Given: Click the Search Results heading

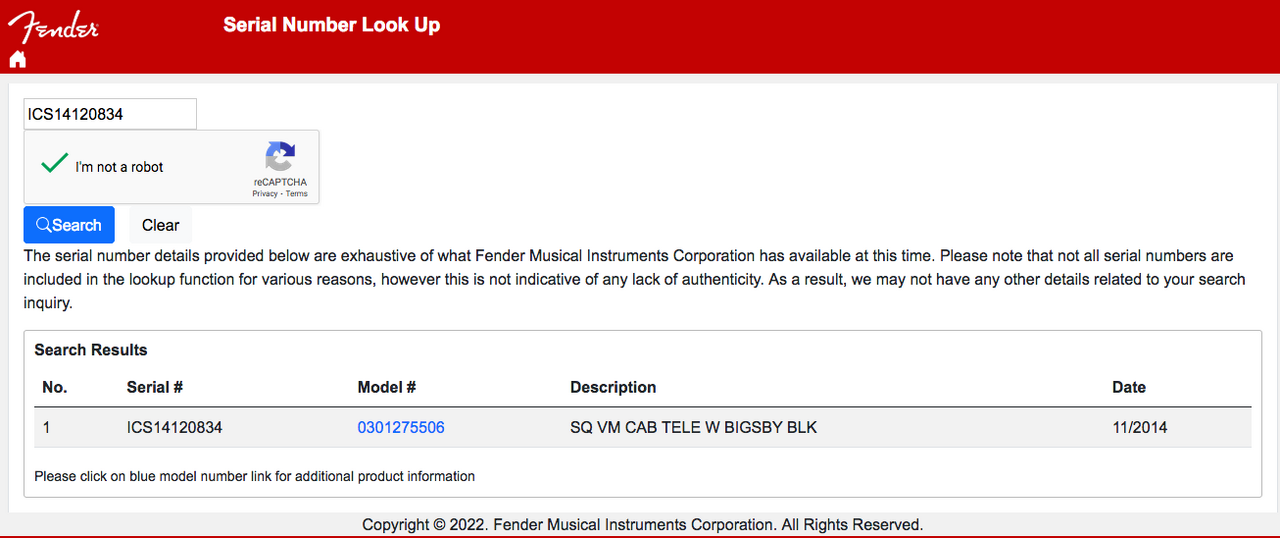Looking at the screenshot, I should (91, 350).
